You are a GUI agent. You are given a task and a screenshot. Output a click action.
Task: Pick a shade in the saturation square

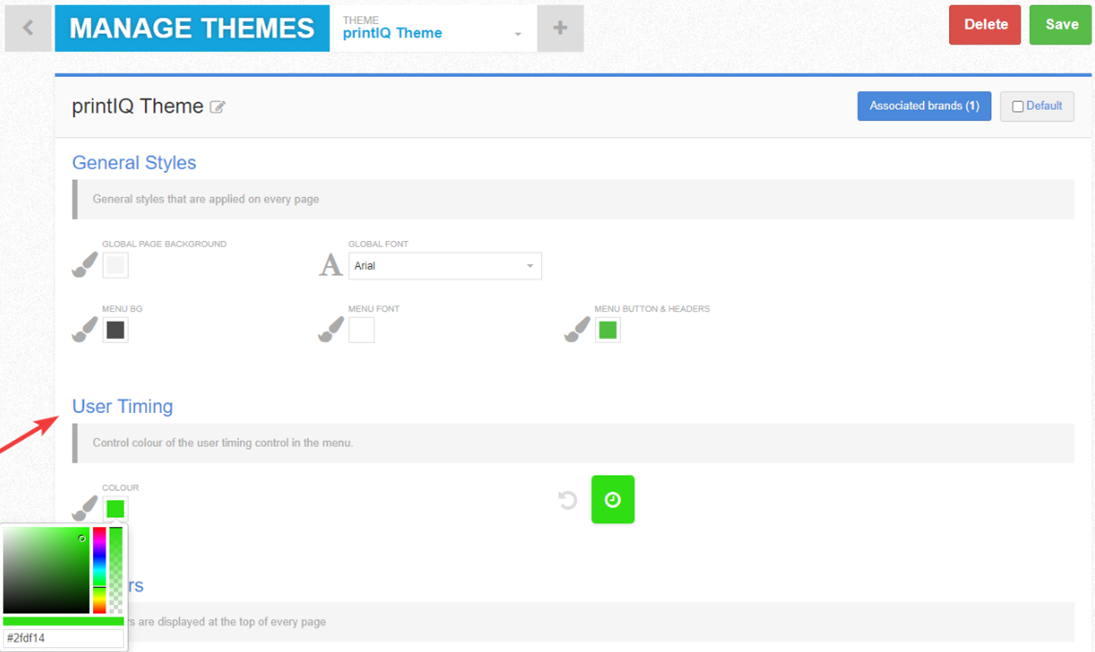46,570
